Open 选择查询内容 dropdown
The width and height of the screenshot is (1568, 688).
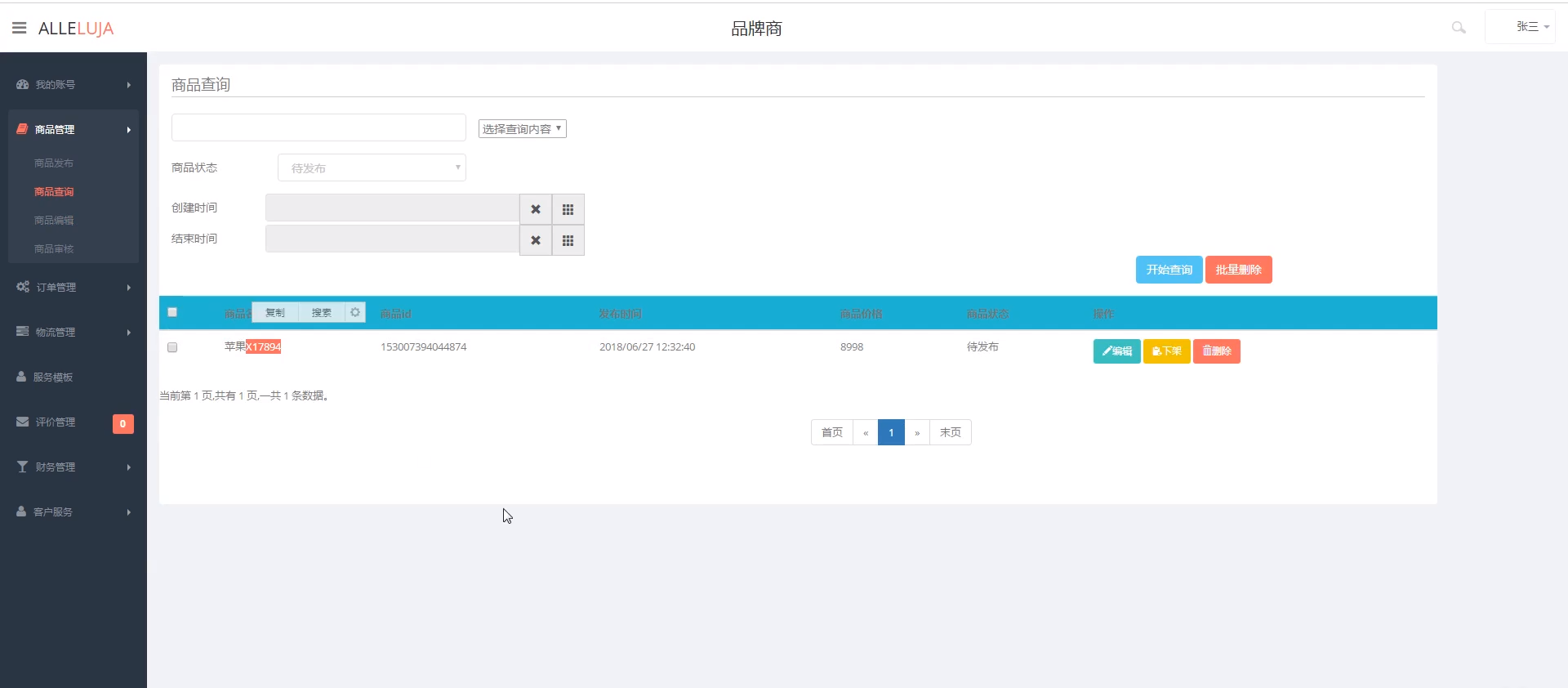523,129
